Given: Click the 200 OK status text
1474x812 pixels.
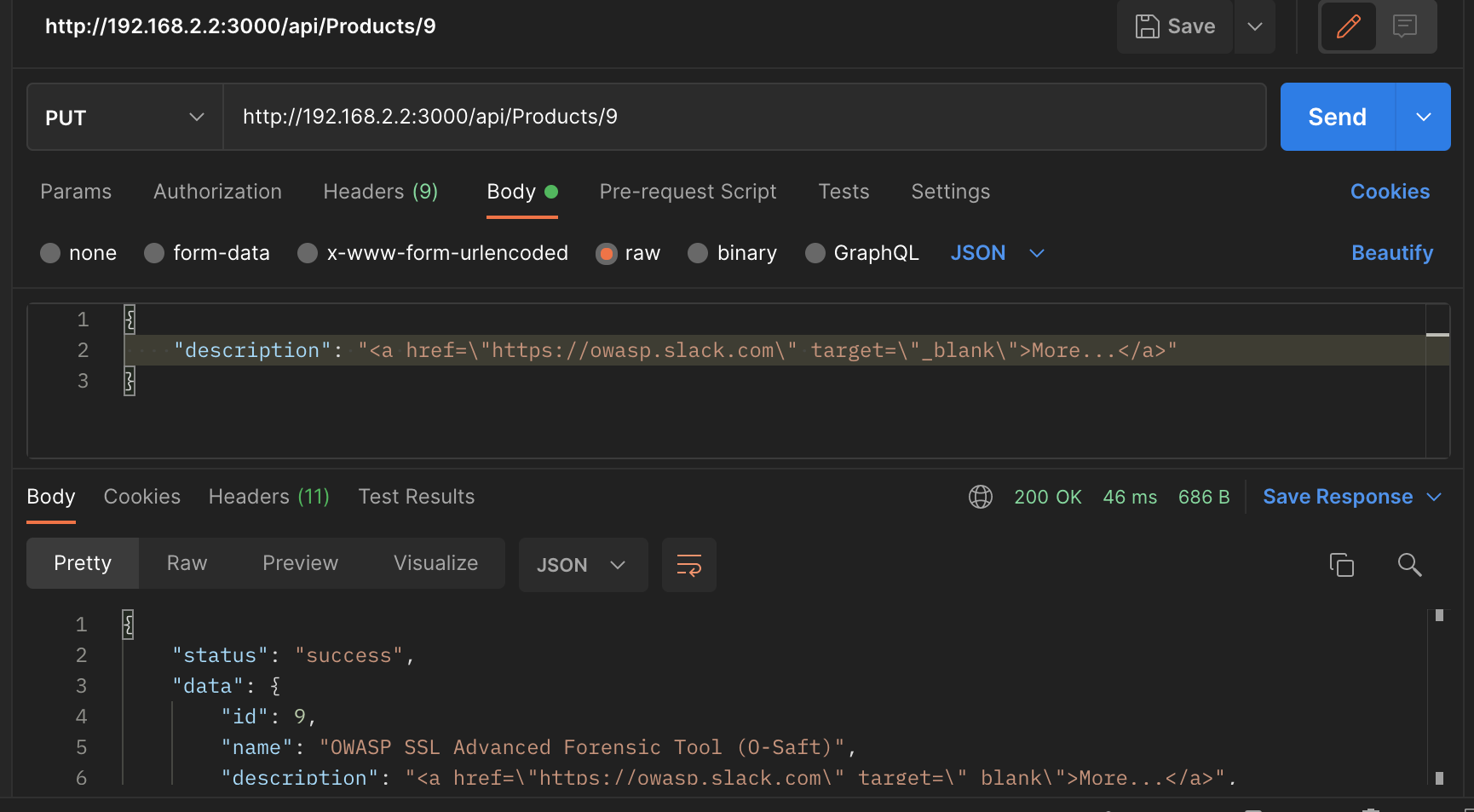Looking at the screenshot, I should coord(1048,497).
